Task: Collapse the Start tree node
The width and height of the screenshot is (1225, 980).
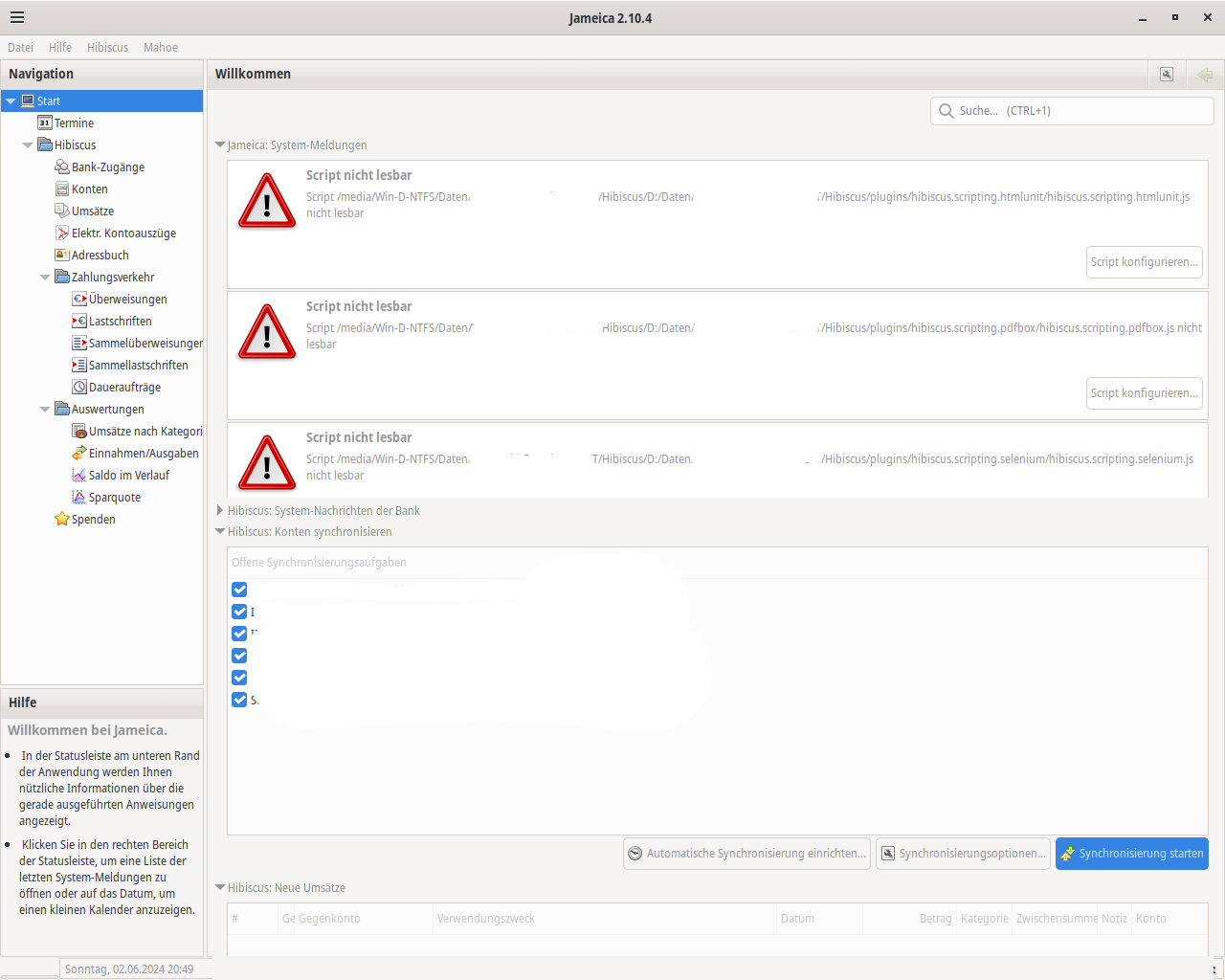Action: point(11,100)
